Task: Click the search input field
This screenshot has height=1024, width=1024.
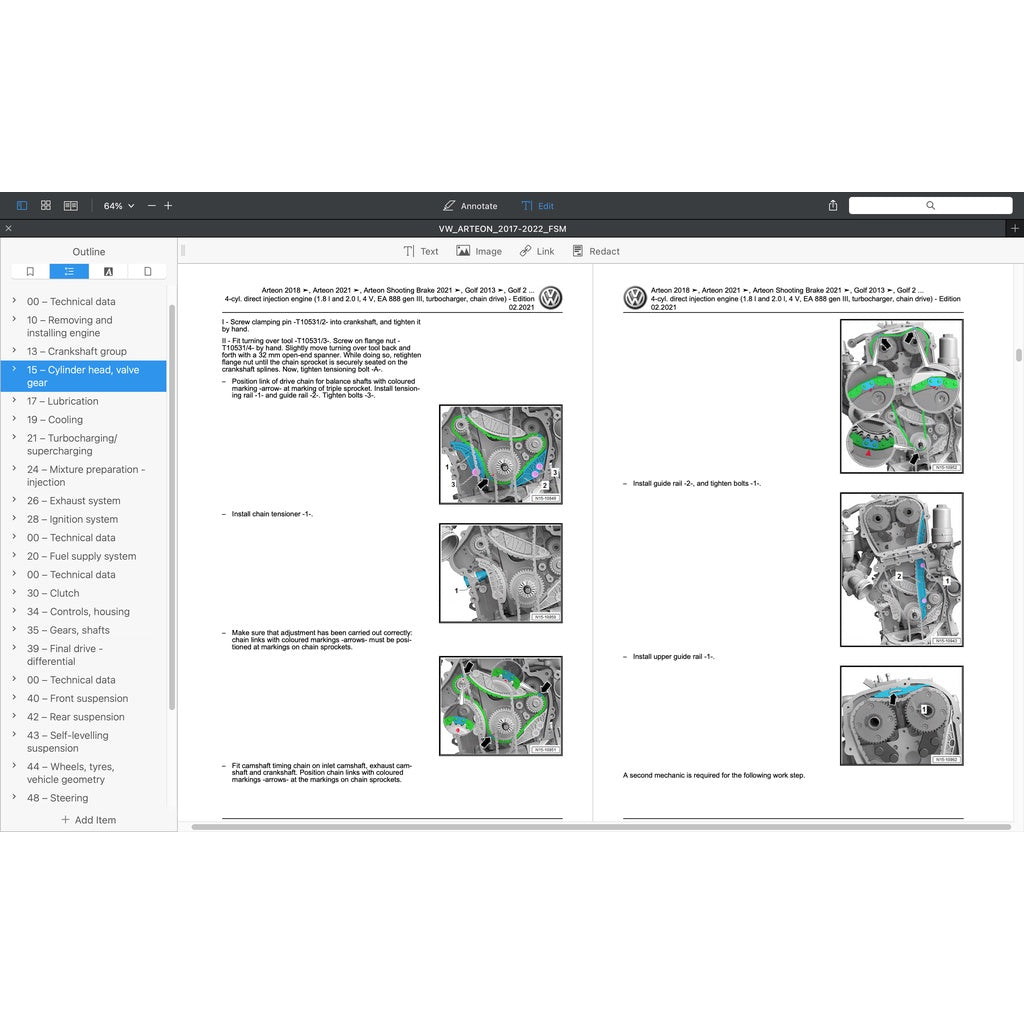Action: click(930, 205)
